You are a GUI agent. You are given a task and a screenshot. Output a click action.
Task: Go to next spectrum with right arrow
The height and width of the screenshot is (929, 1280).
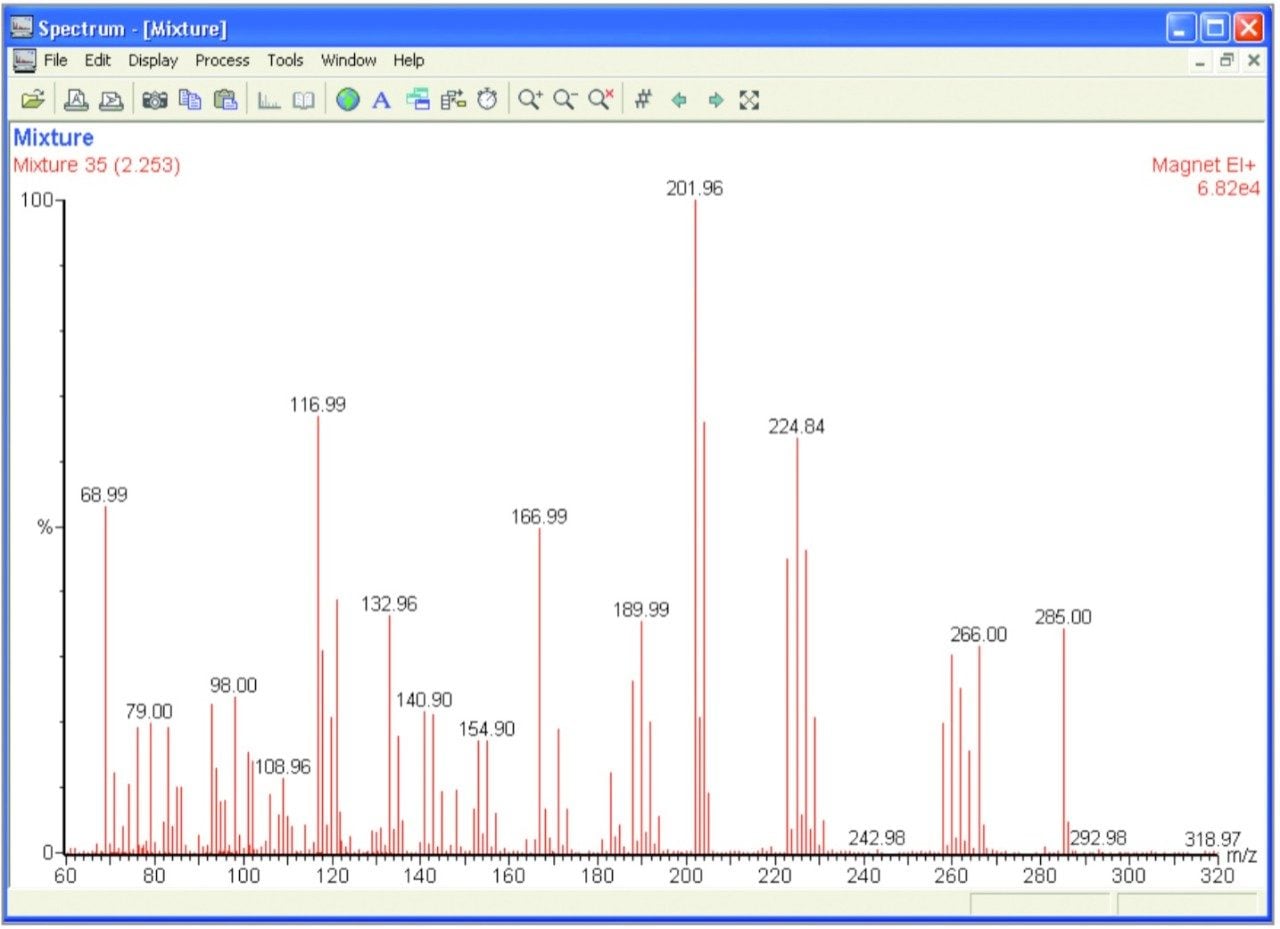pyautogui.click(x=715, y=100)
